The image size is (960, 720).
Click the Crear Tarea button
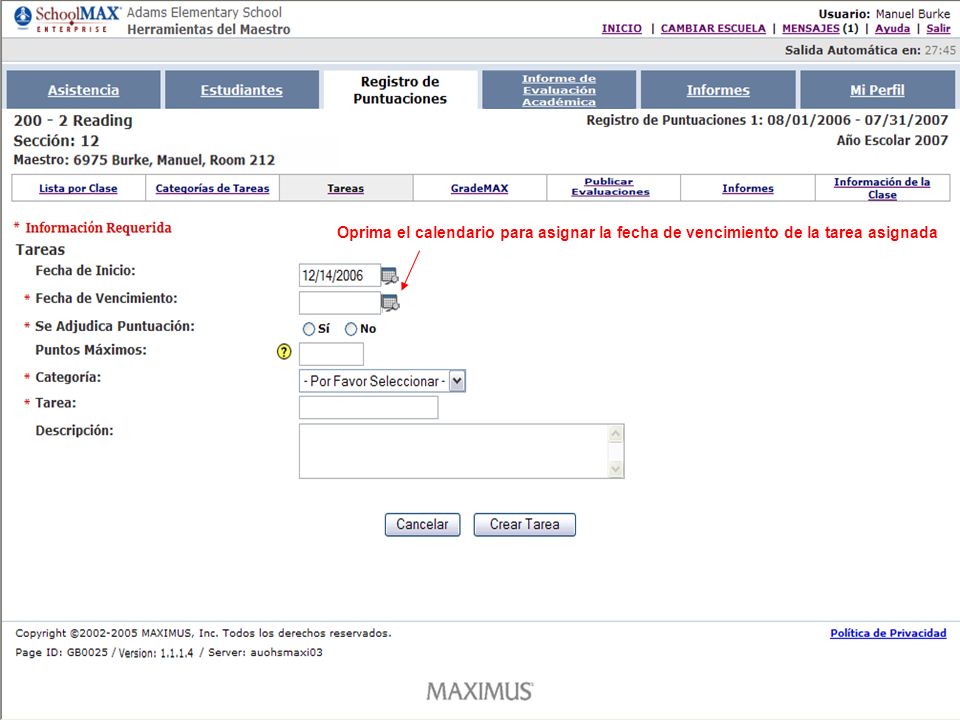[525, 525]
